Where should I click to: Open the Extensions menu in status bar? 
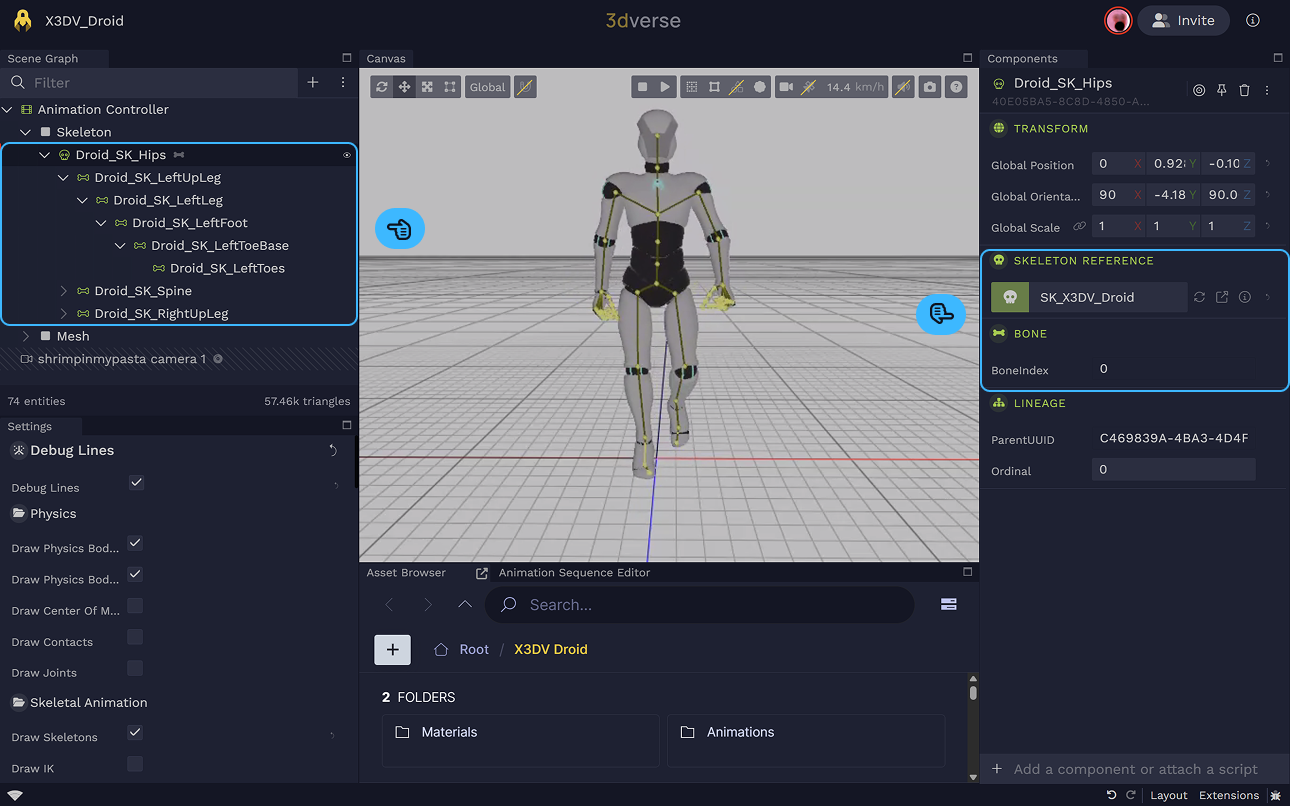pos(1229,796)
